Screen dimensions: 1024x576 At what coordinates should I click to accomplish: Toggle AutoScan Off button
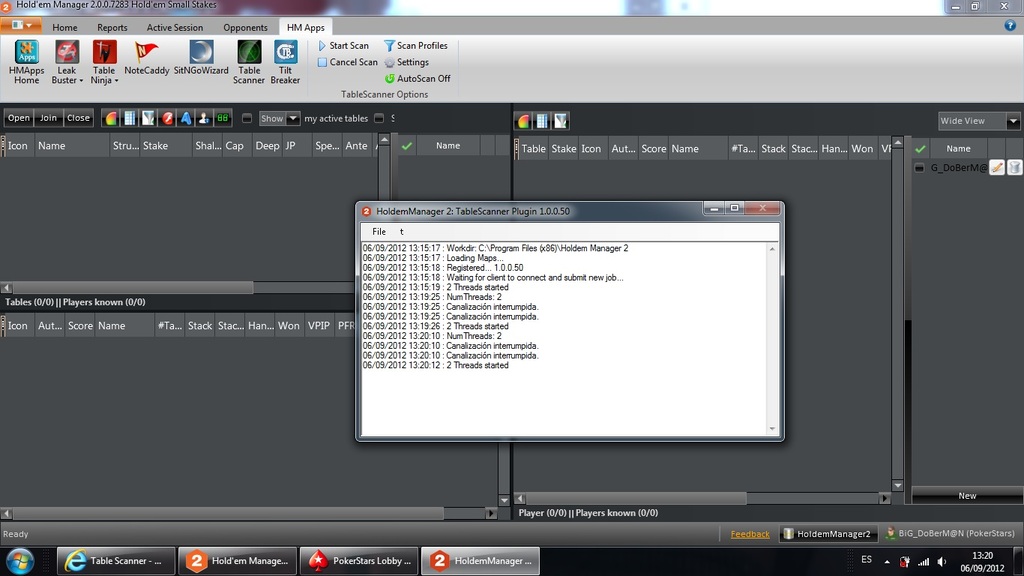[417, 78]
